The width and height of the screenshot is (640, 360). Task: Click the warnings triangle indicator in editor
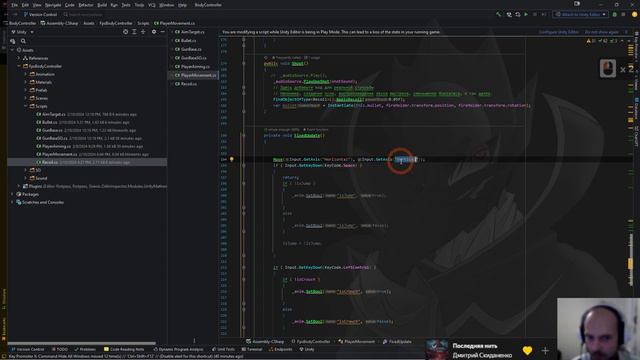(x=591, y=41)
